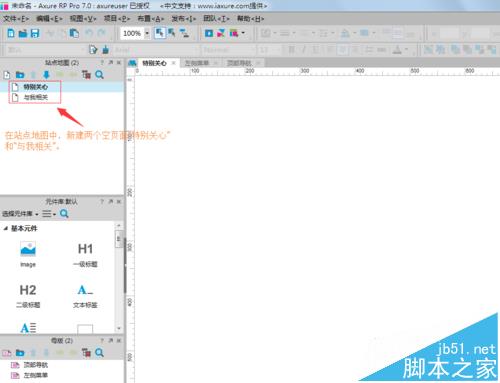This screenshot has height=383, width=500.
Task: Open the Help 帮助 menu
Action: 250,19
